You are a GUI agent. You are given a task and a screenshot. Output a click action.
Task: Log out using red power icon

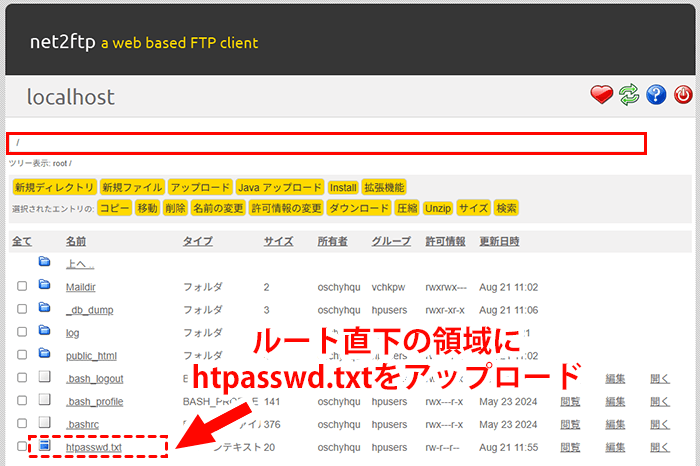tap(683, 95)
